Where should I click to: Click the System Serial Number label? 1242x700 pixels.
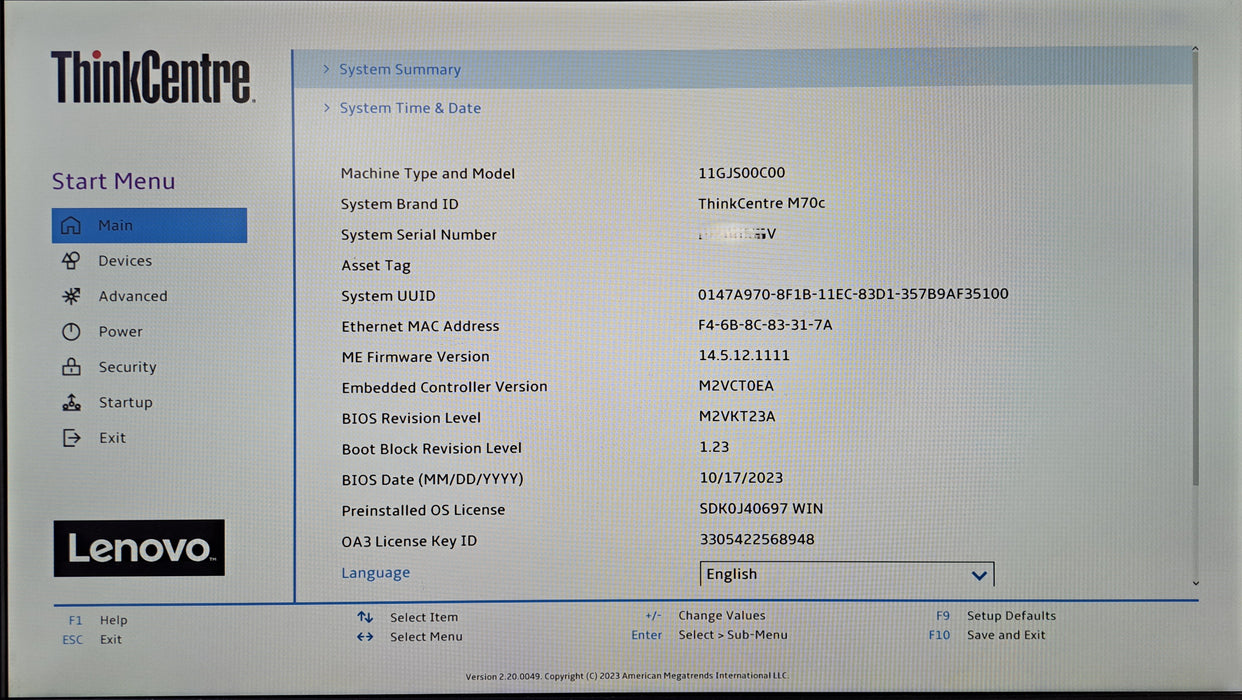pos(419,235)
